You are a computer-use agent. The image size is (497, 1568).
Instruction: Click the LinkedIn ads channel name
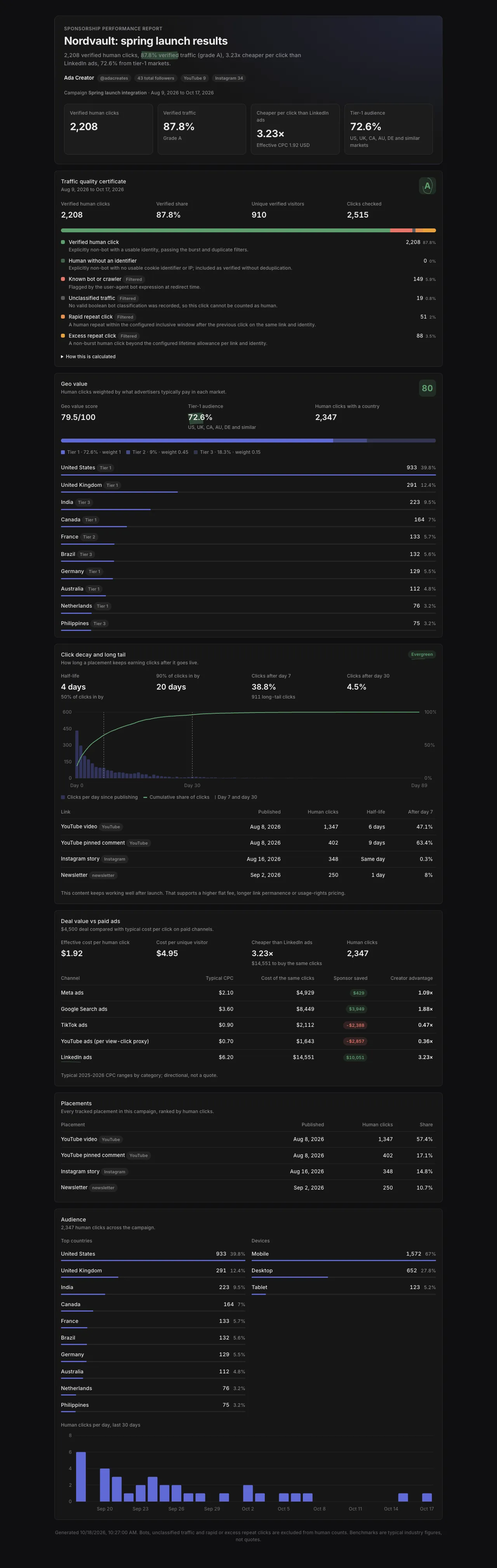click(76, 1057)
